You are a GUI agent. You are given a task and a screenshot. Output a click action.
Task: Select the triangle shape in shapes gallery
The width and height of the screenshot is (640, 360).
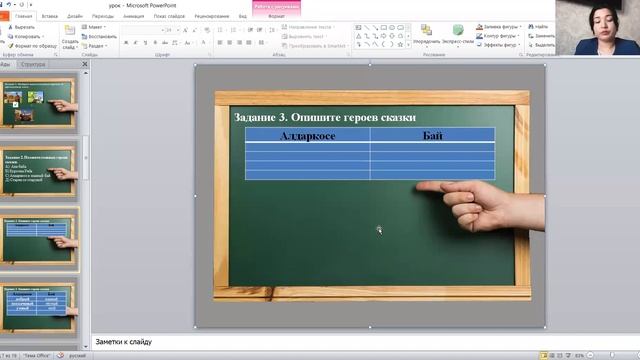[358, 36]
